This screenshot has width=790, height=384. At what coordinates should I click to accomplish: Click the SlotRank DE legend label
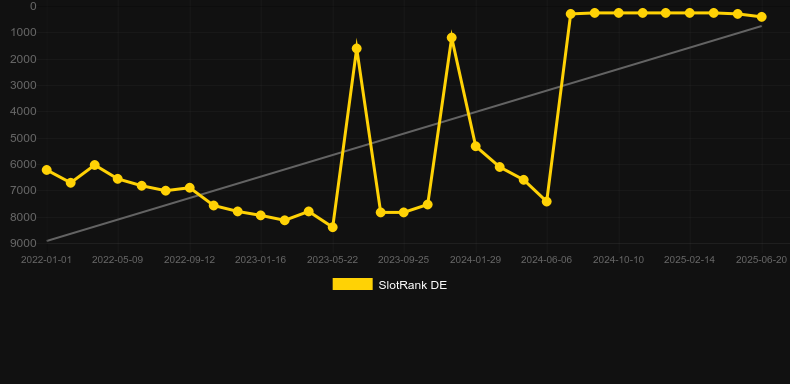click(x=413, y=285)
